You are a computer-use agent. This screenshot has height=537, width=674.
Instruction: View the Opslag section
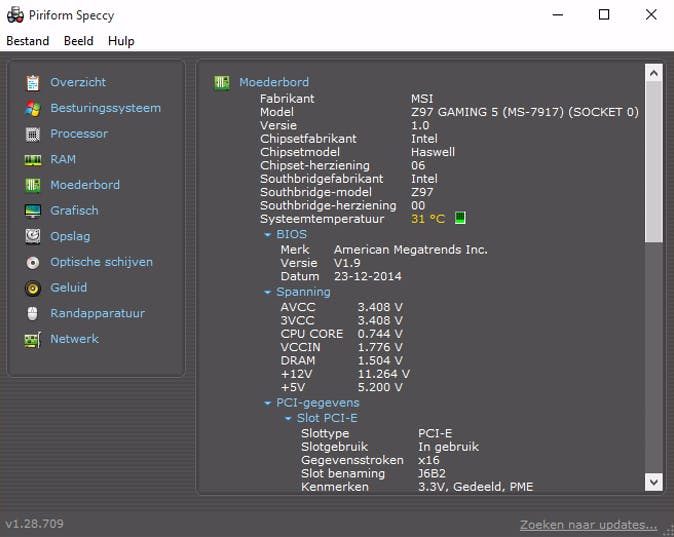pyautogui.click(x=70, y=236)
